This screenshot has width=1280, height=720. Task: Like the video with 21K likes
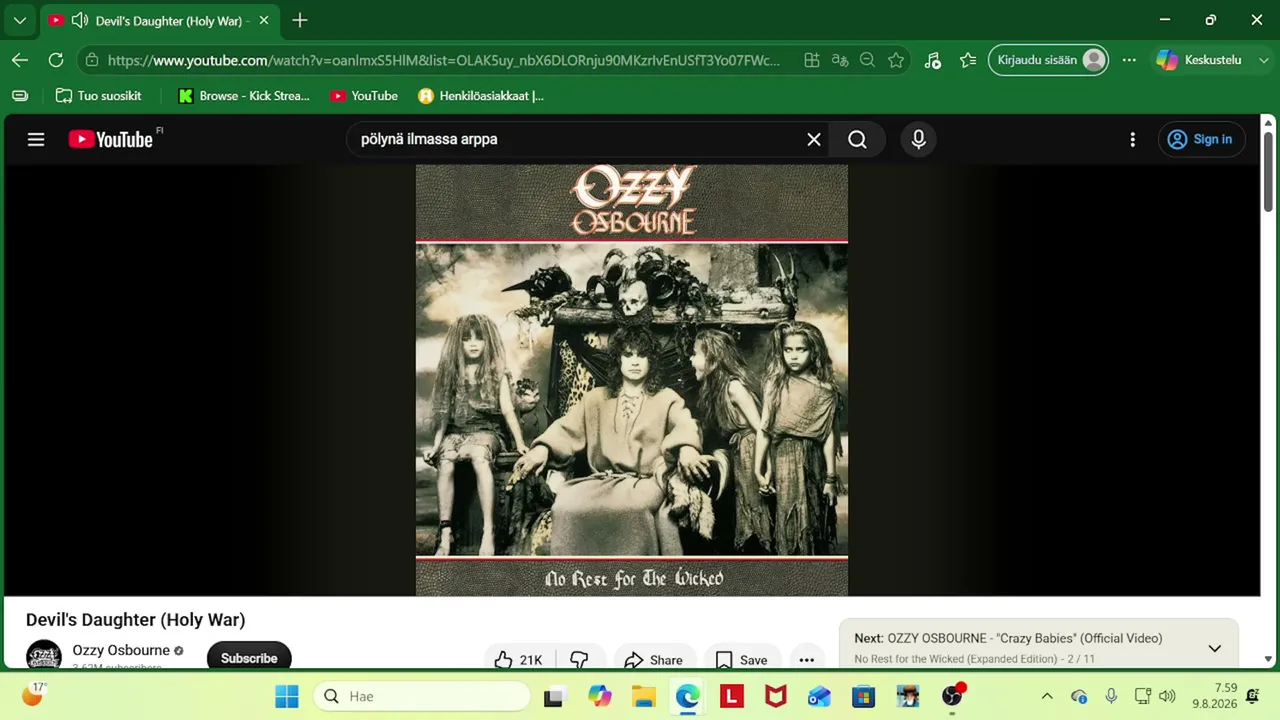click(x=520, y=659)
